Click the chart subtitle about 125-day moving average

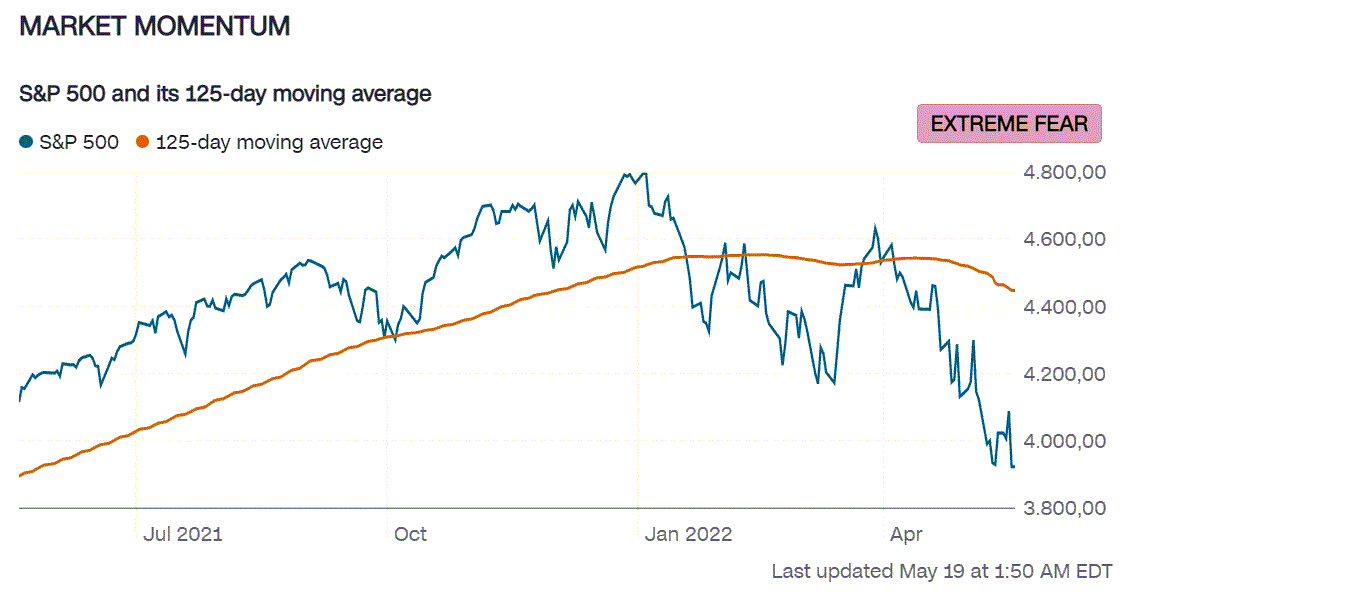(x=225, y=94)
